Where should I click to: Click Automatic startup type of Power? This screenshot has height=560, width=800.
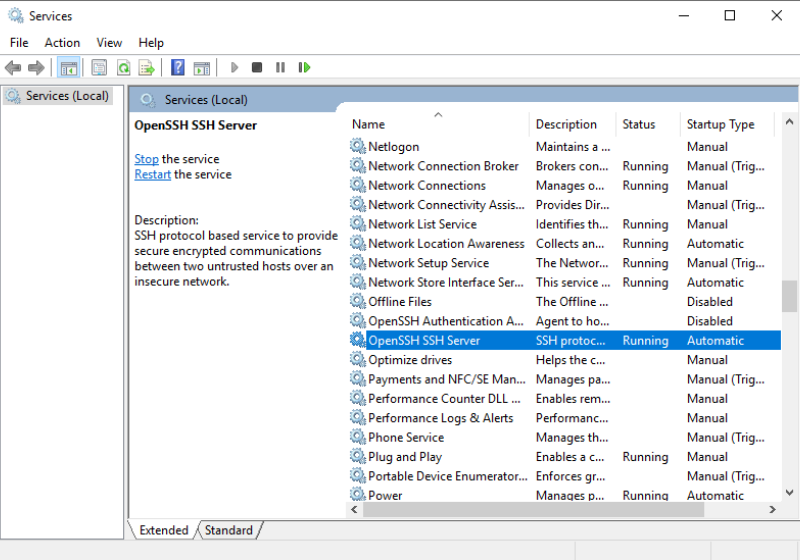(x=715, y=495)
